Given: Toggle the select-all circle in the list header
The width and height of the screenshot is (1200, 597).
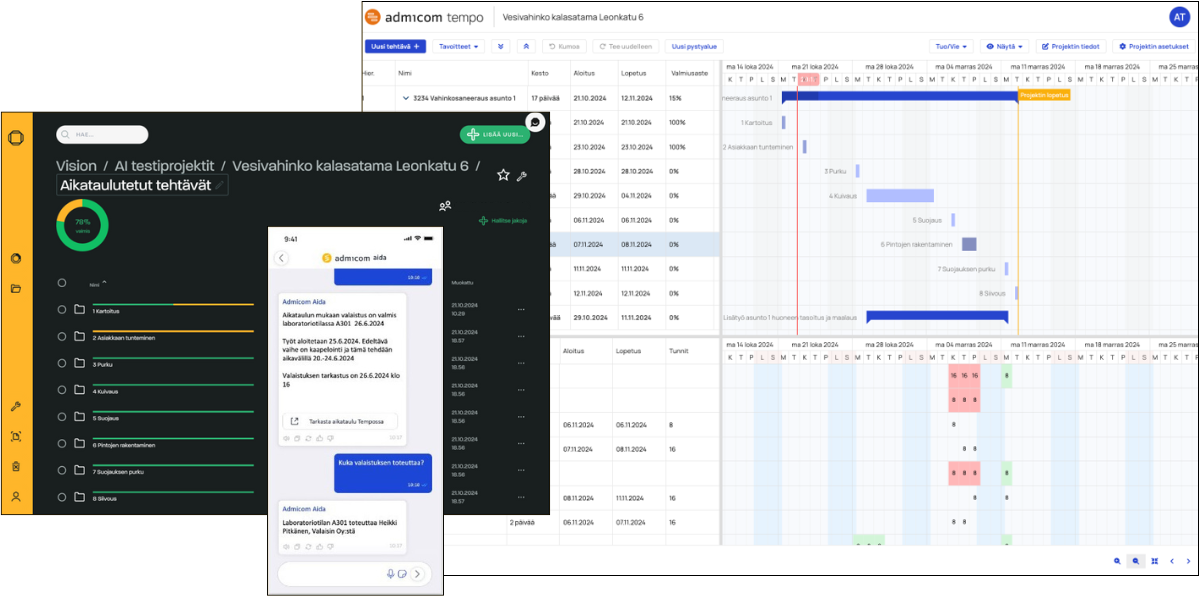Looking at the screenshot, I should [62, 283].
